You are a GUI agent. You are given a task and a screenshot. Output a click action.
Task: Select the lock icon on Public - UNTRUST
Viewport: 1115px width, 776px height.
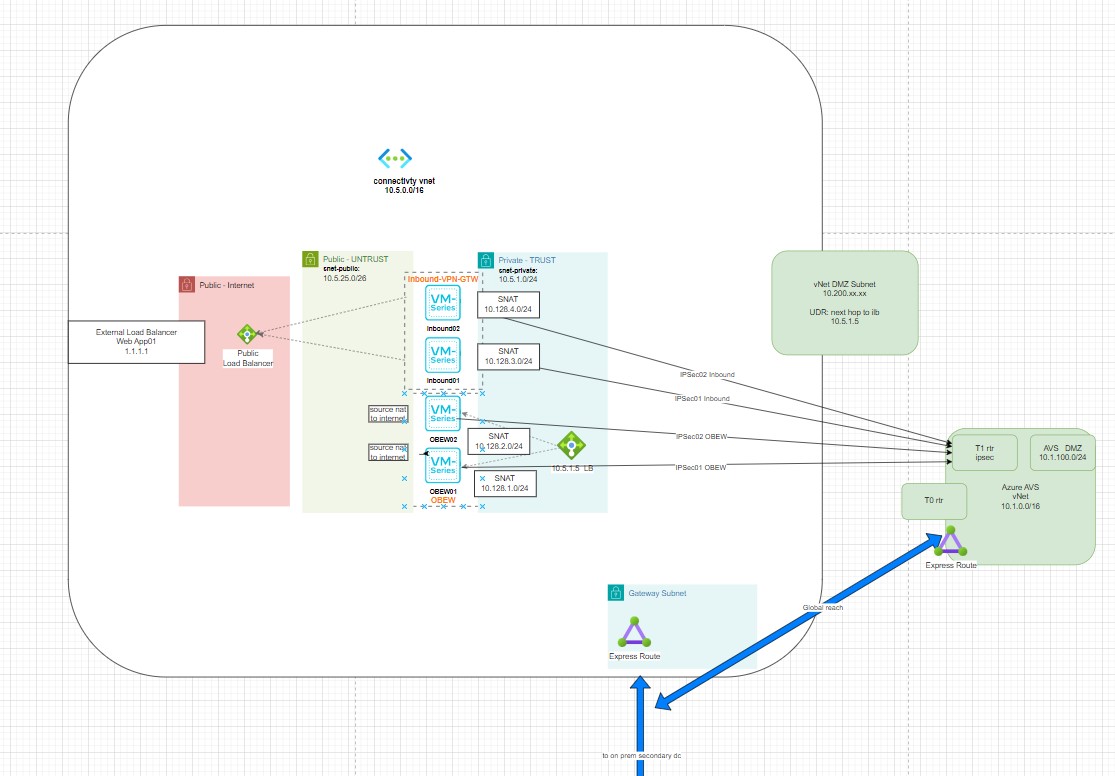[x=309, y=258]
